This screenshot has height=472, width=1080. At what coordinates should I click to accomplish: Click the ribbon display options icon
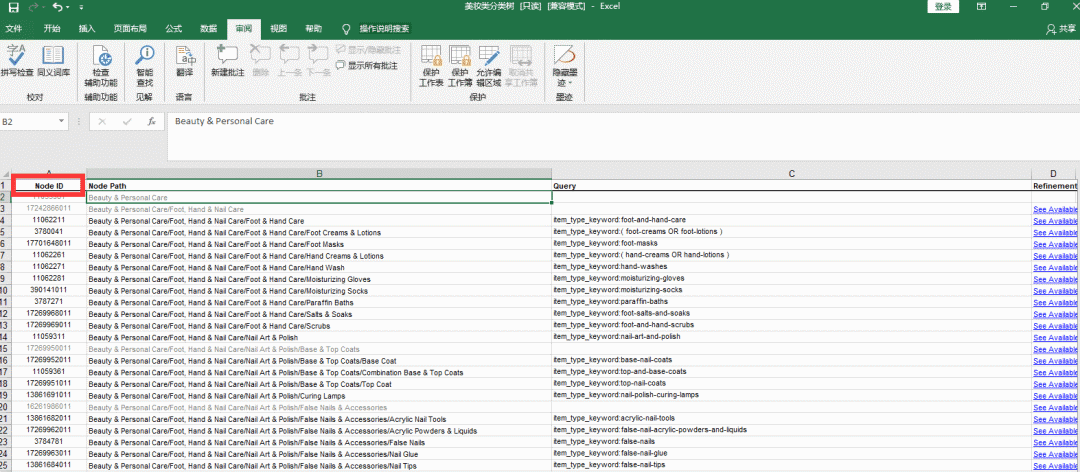click(x=981, y=7)
